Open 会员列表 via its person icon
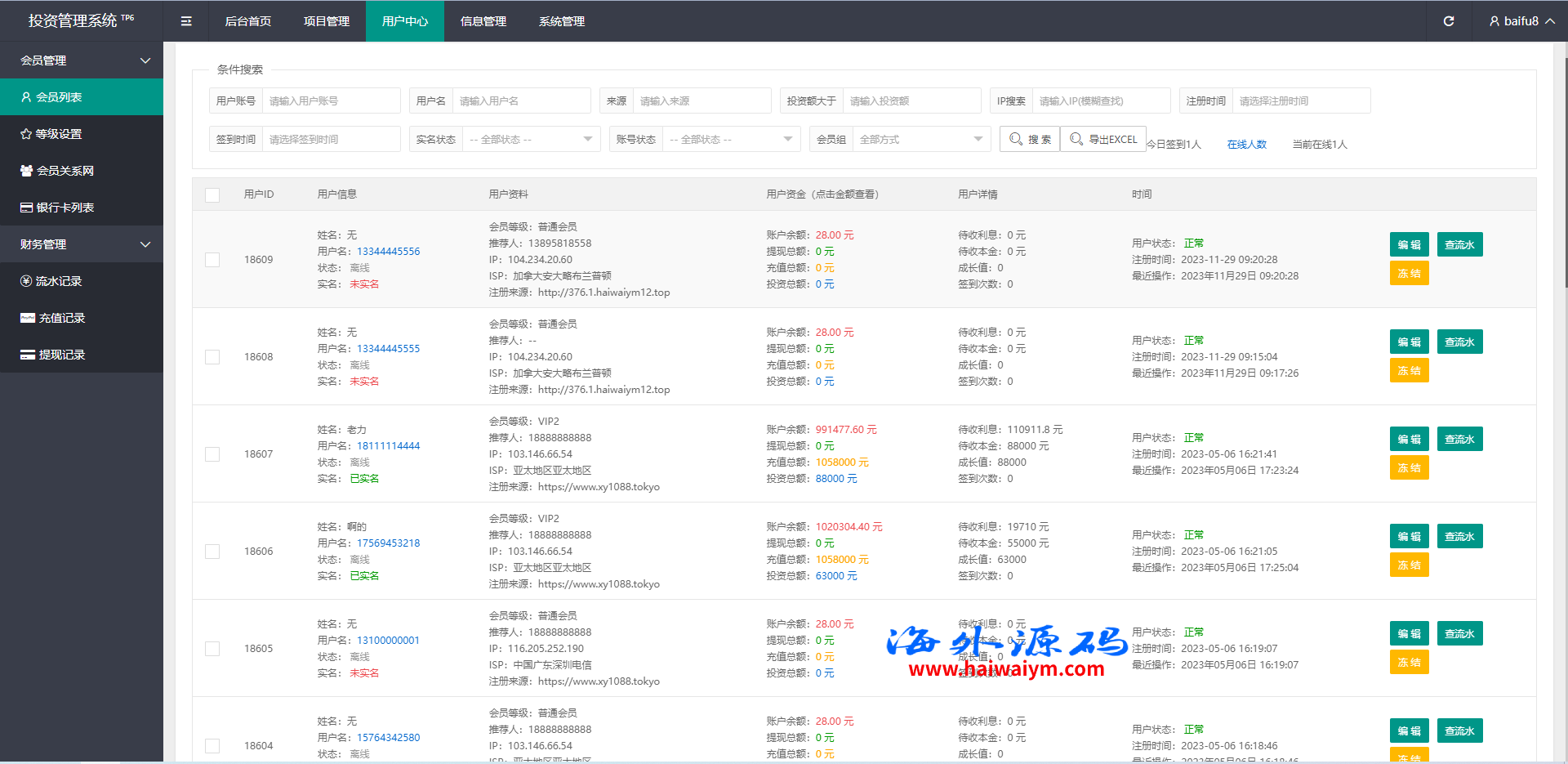The width and height of the screenshot is (1568, 764). (x=26, y=97)
